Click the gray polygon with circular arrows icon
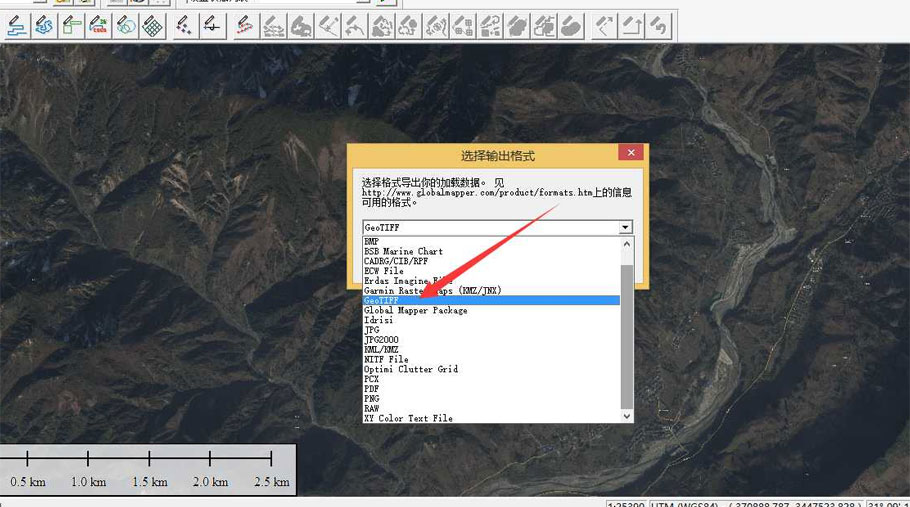This screenshot has height=507, width=910. click(409, 26)
